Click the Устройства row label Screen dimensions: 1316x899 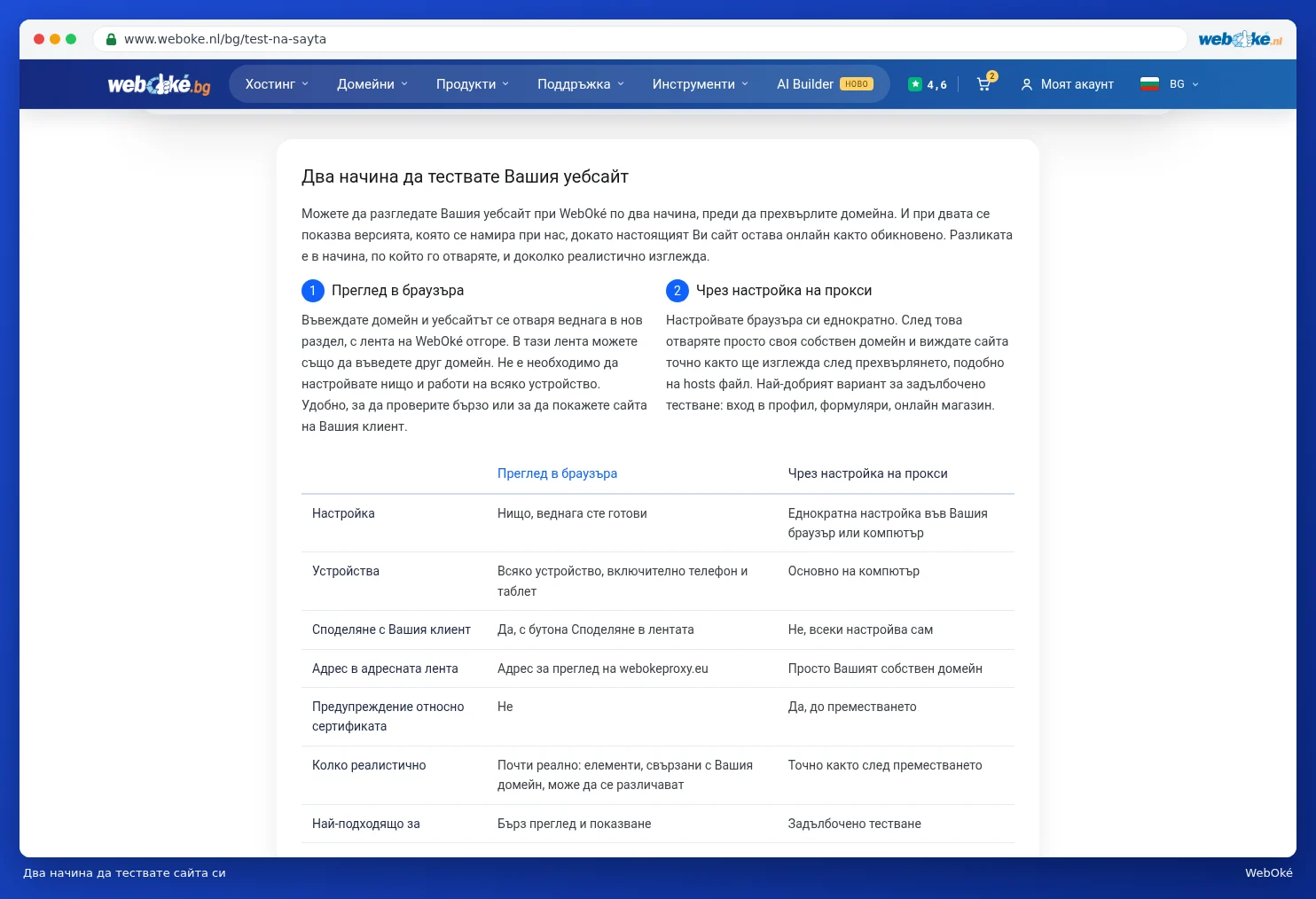(346, 571)
